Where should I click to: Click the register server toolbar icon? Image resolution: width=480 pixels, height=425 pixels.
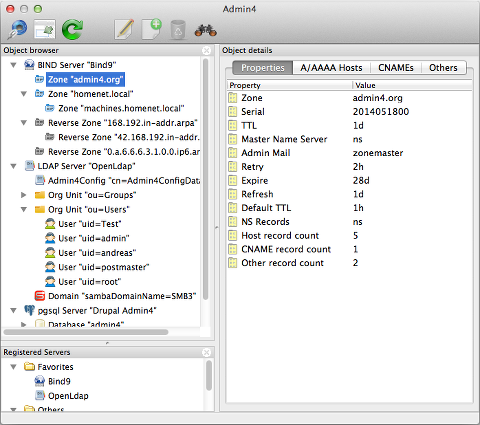coord(44,30)
